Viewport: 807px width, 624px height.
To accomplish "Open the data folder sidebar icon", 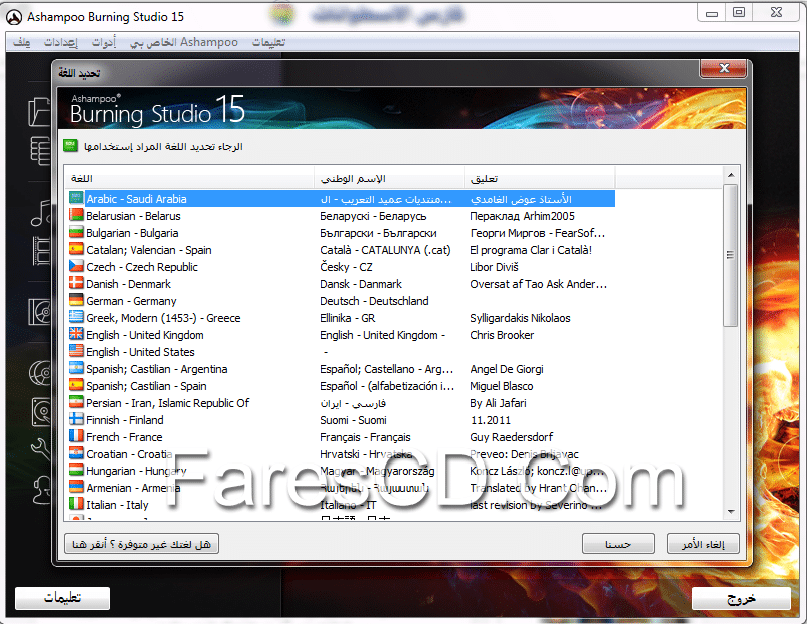I will (x=39, y=112).
